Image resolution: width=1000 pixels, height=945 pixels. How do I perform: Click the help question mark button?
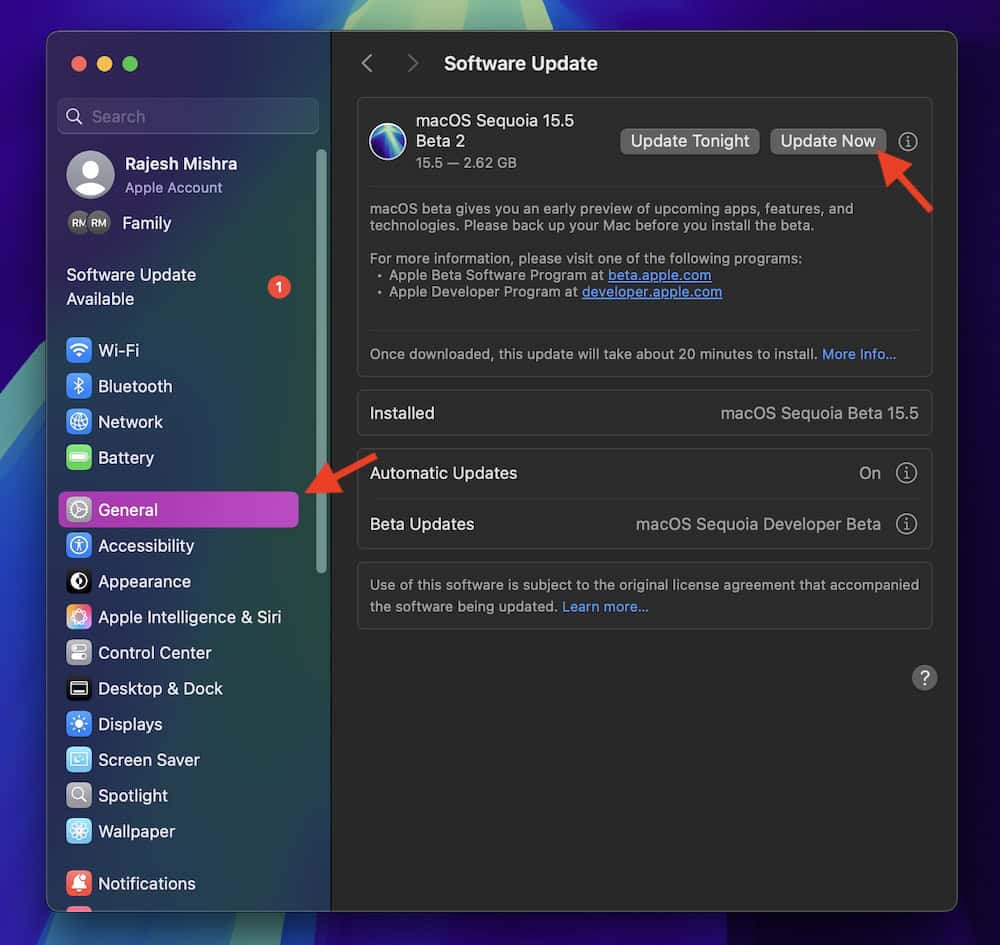(x=924, y=678)
